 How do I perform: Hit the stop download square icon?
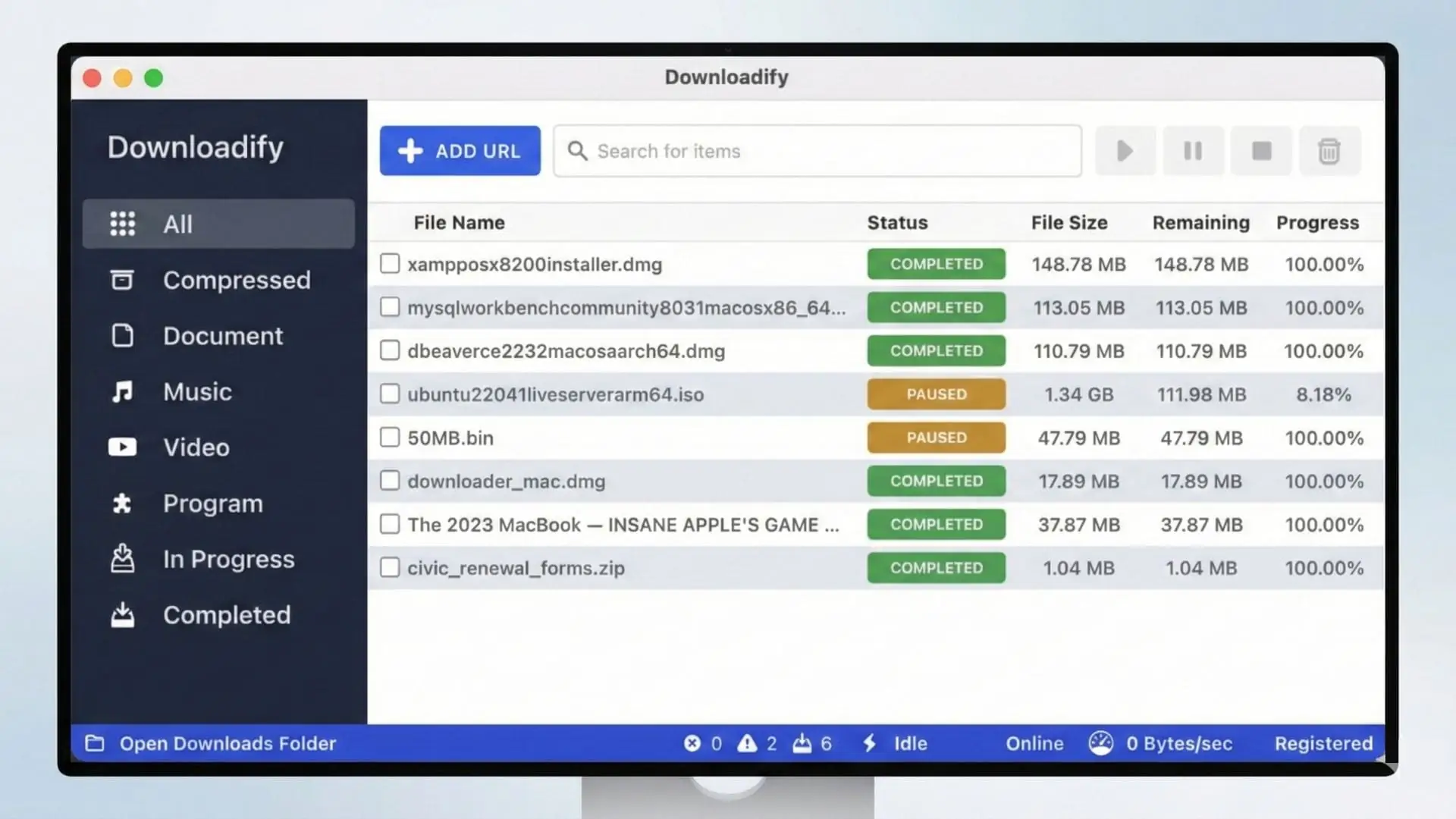pyautogui.click(x=1261, y=151)
